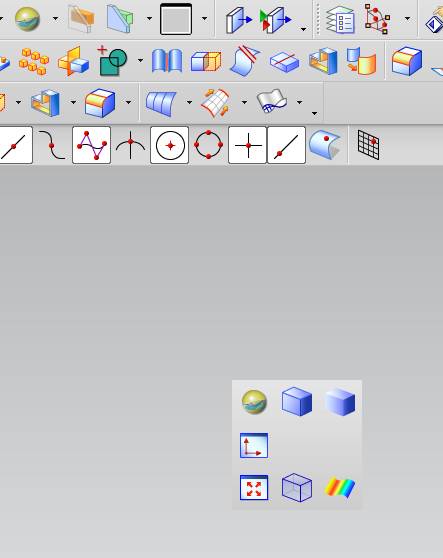
Task: Select the Pattern Feature orange cubes icon
Action: click(x=34, y=61)
